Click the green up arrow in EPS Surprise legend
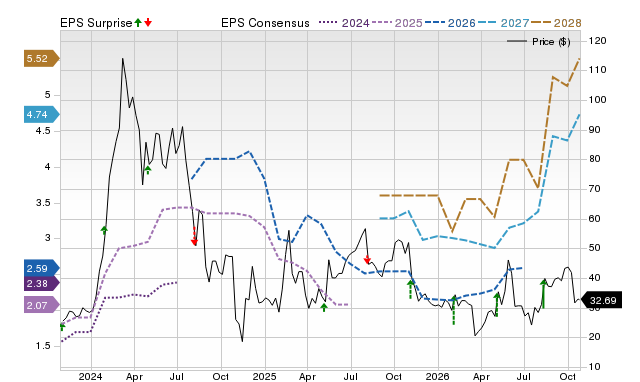Viewport: 640px width, 382px height. [138, 22]
